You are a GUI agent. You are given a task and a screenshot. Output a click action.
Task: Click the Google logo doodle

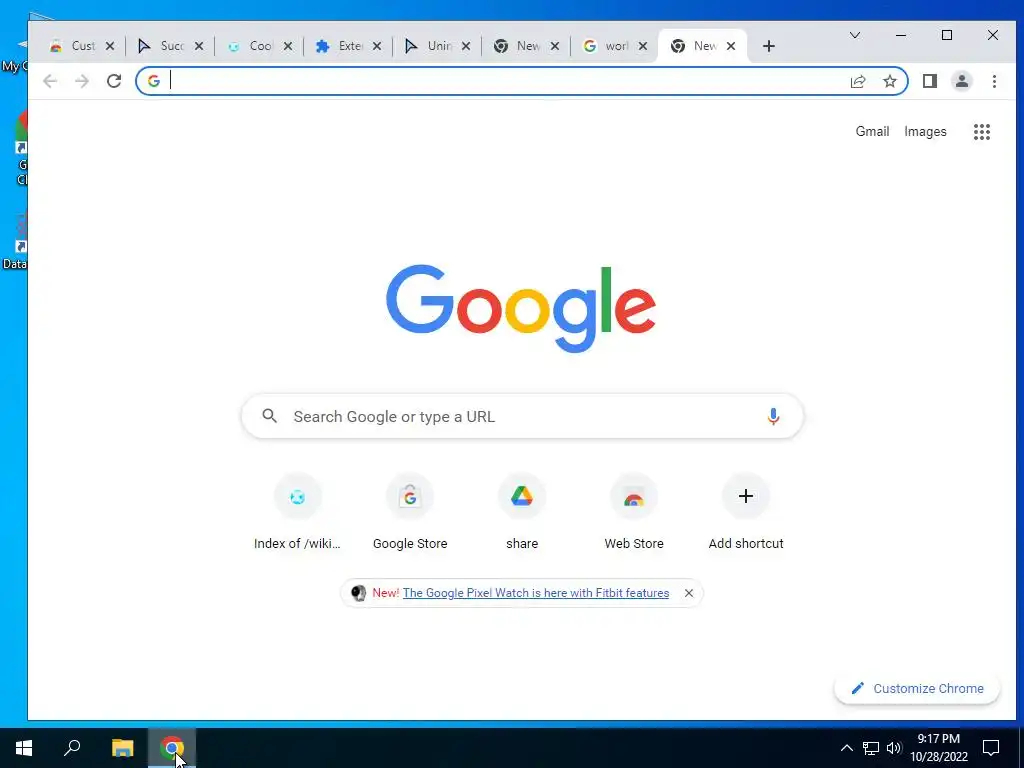520,308
